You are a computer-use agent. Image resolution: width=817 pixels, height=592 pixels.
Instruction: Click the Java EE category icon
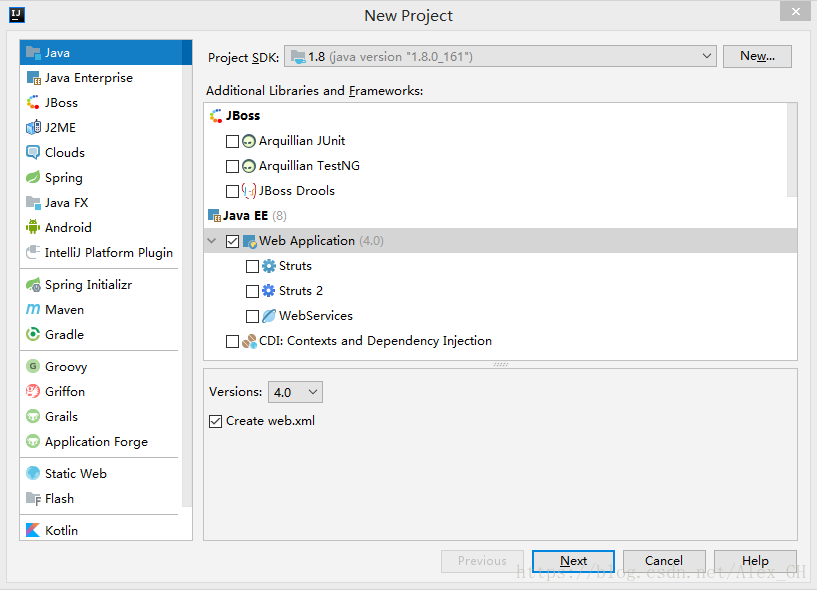(x=214, y=216)
